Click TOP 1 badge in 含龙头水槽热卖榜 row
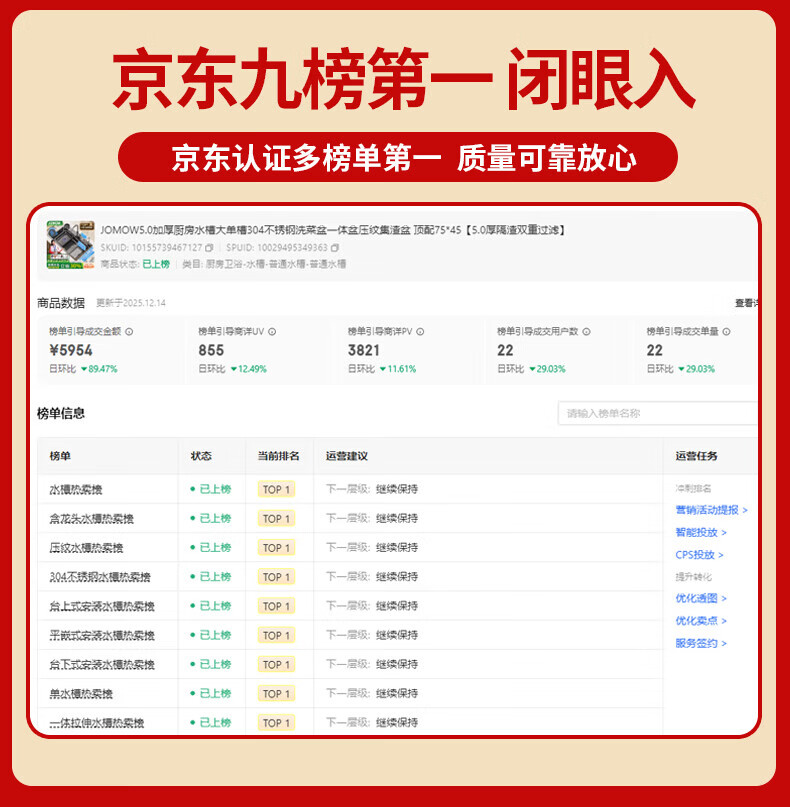 276,519
